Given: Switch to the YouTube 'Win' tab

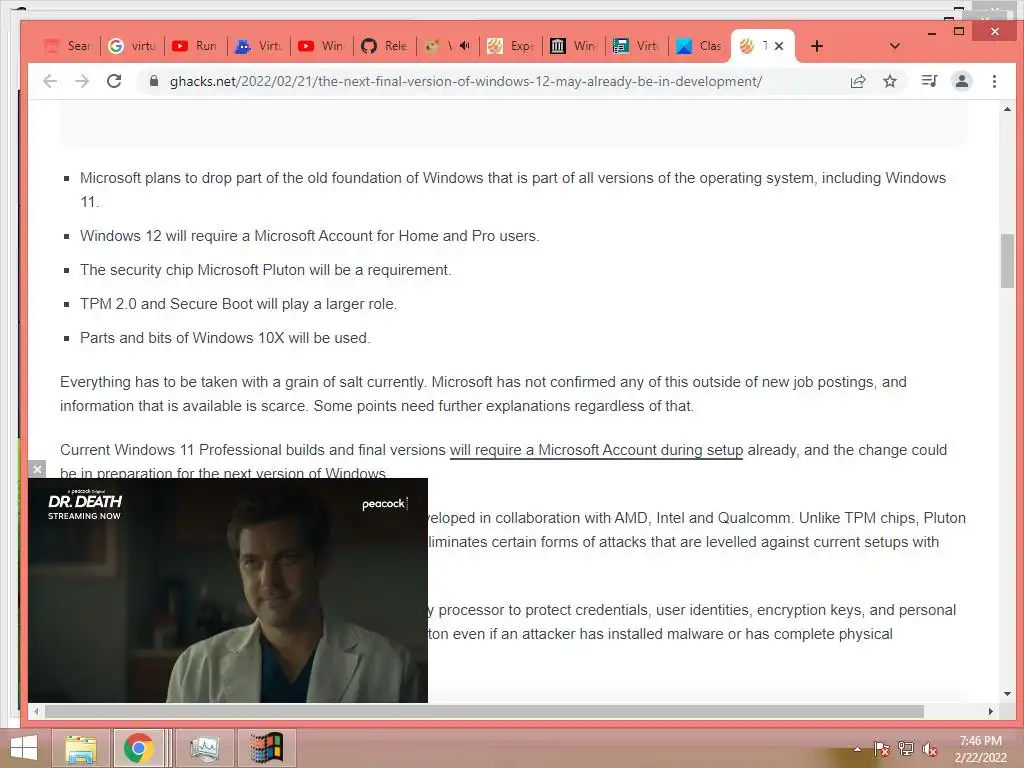Looking at the screenshot, I should click(321, 46).
